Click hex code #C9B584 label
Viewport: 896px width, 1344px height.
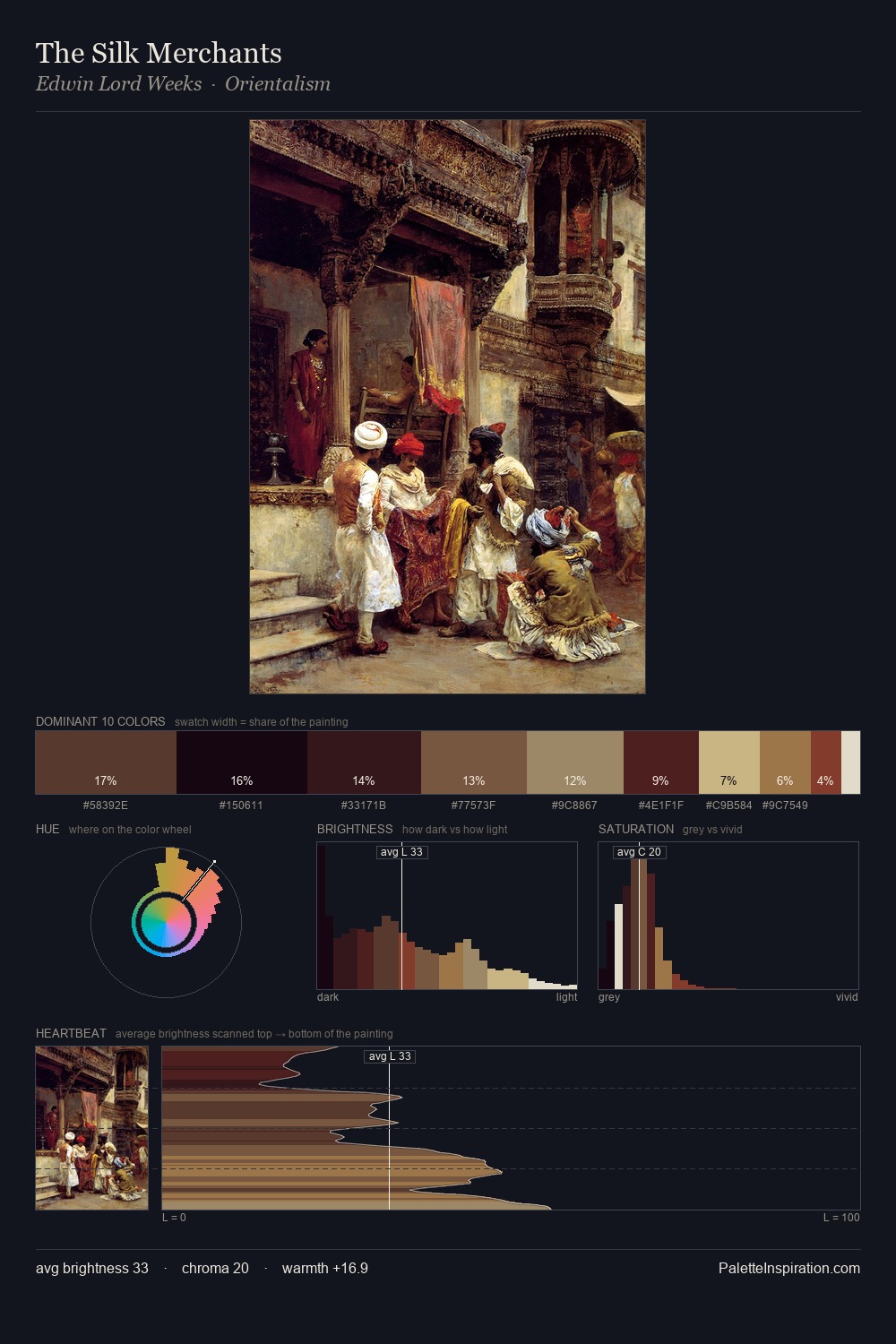tap(728, 806)
